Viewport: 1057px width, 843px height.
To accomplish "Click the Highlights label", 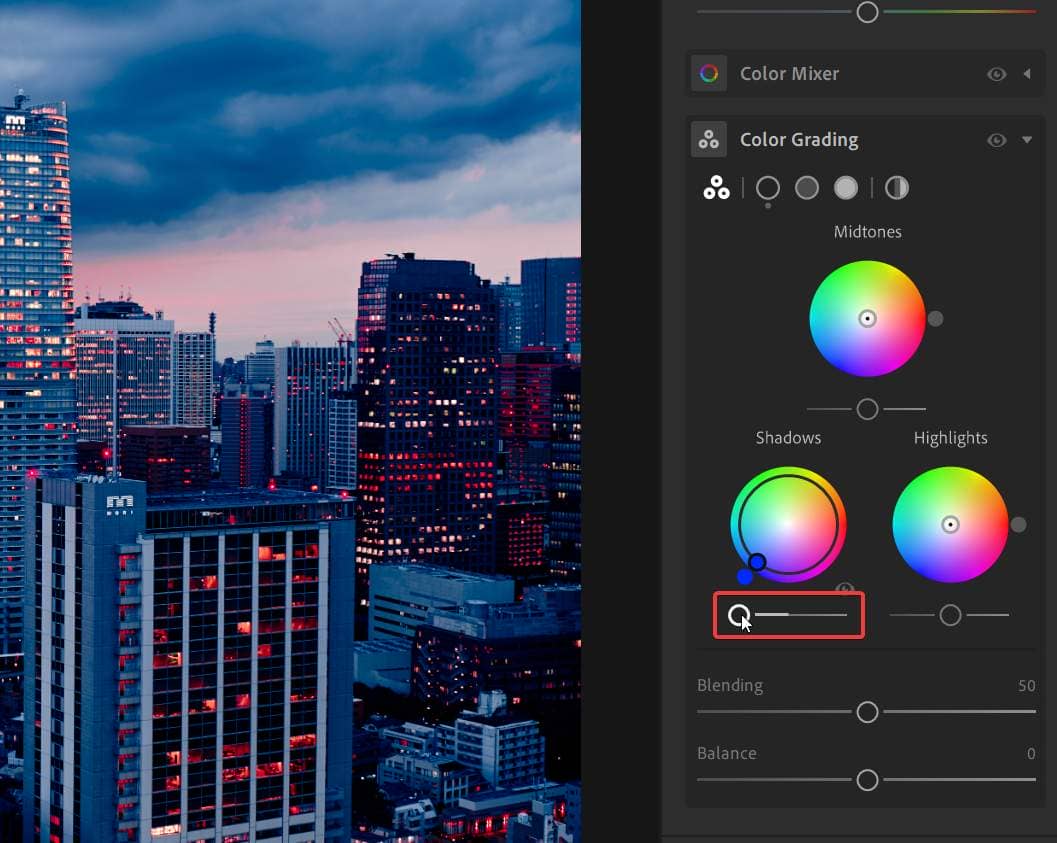I will pyautogui.click(x=950, y=438).
